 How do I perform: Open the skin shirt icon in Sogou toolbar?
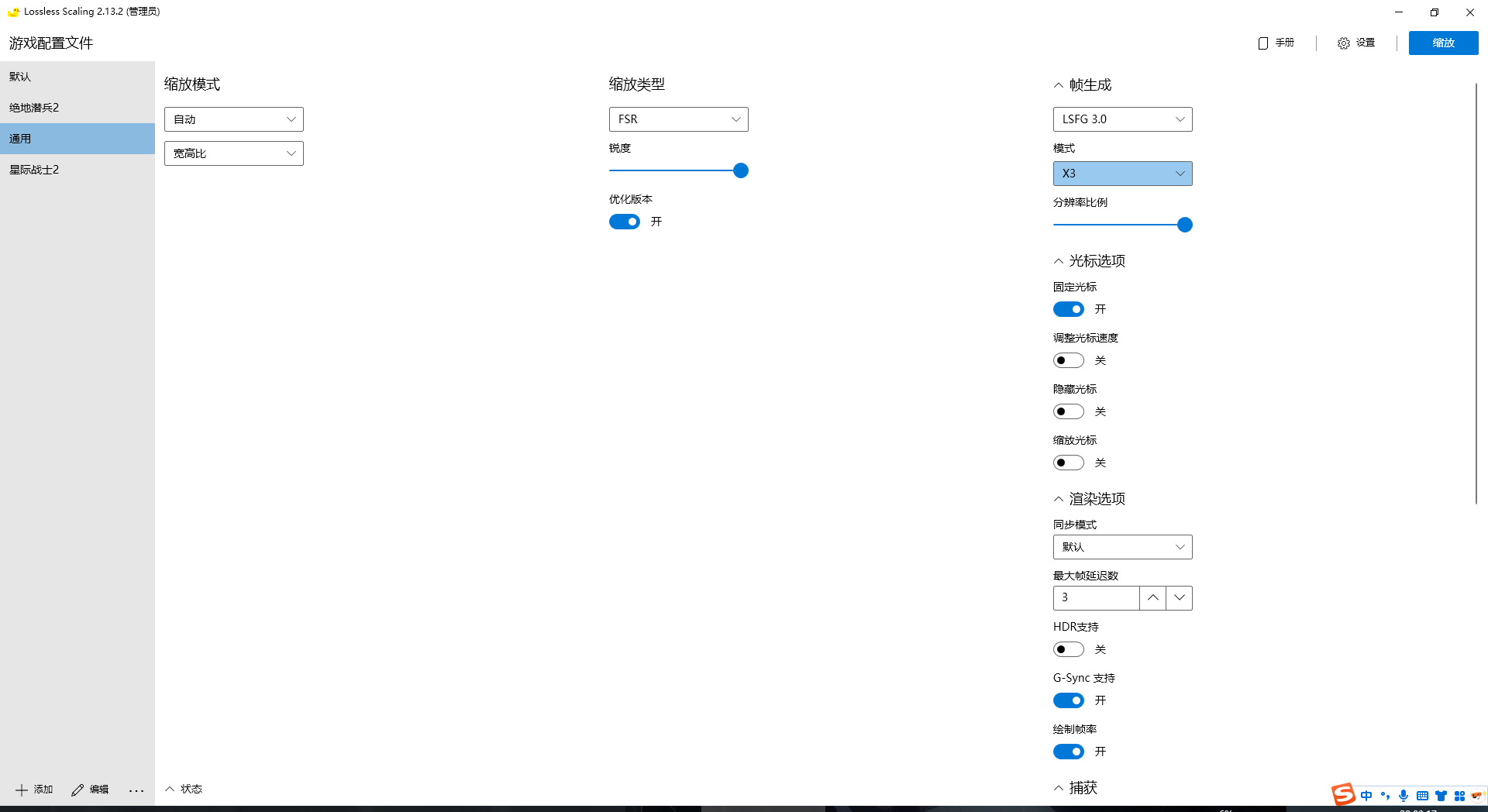pyautogui.click(x=1441, y=796)
